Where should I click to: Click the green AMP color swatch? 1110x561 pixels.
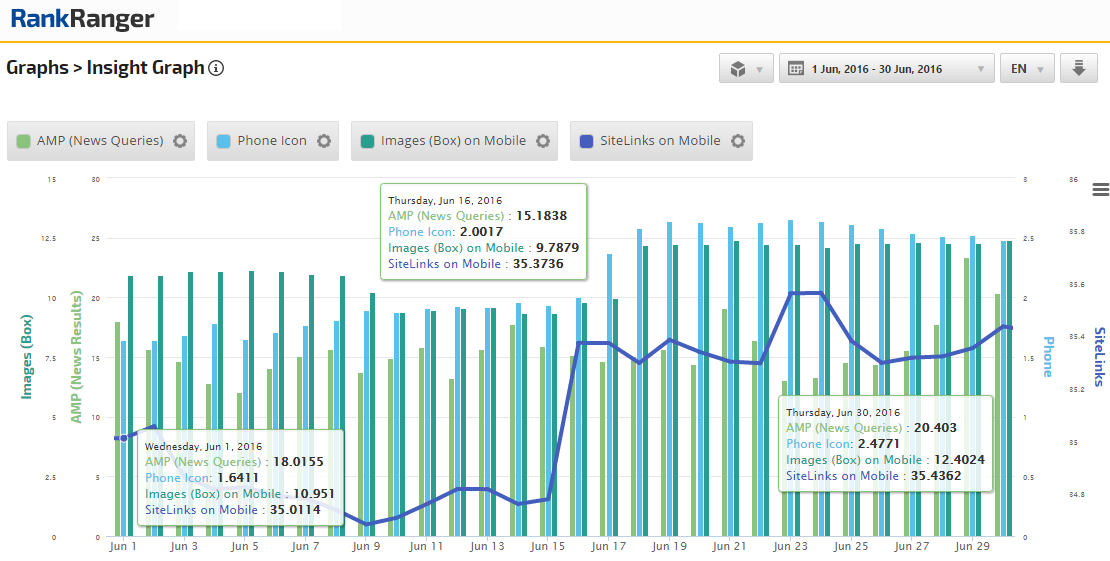coord(24,141)
